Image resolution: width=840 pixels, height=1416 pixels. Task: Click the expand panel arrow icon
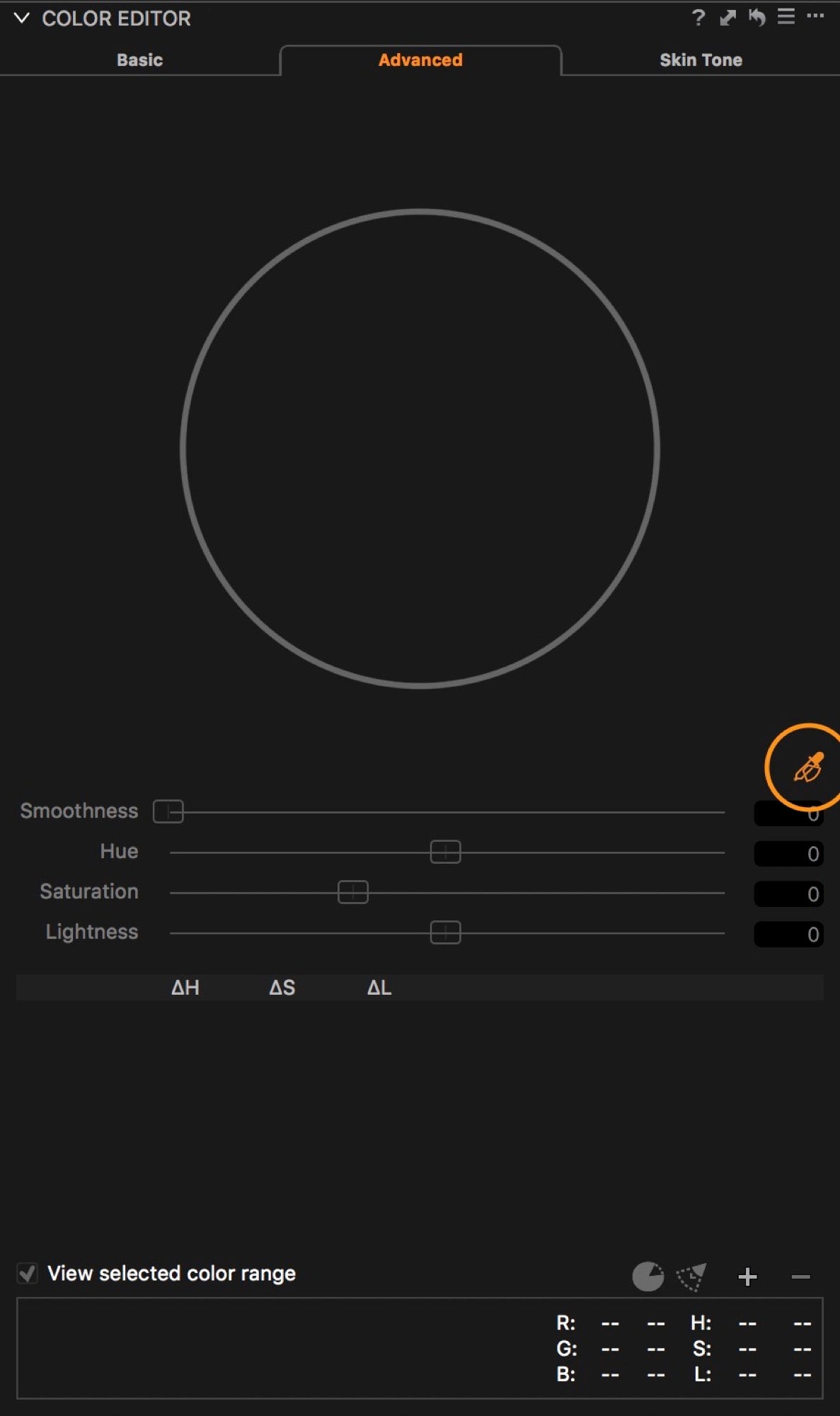(727, 18)
